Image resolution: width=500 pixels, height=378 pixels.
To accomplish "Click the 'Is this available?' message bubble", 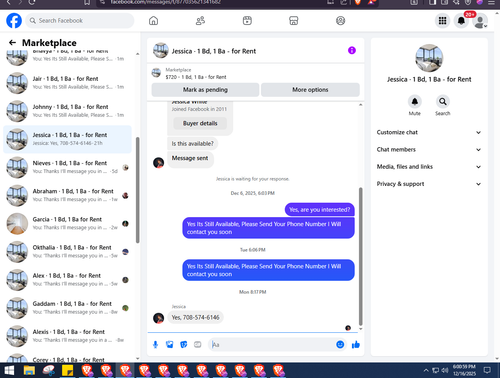I will click(193, 144).
